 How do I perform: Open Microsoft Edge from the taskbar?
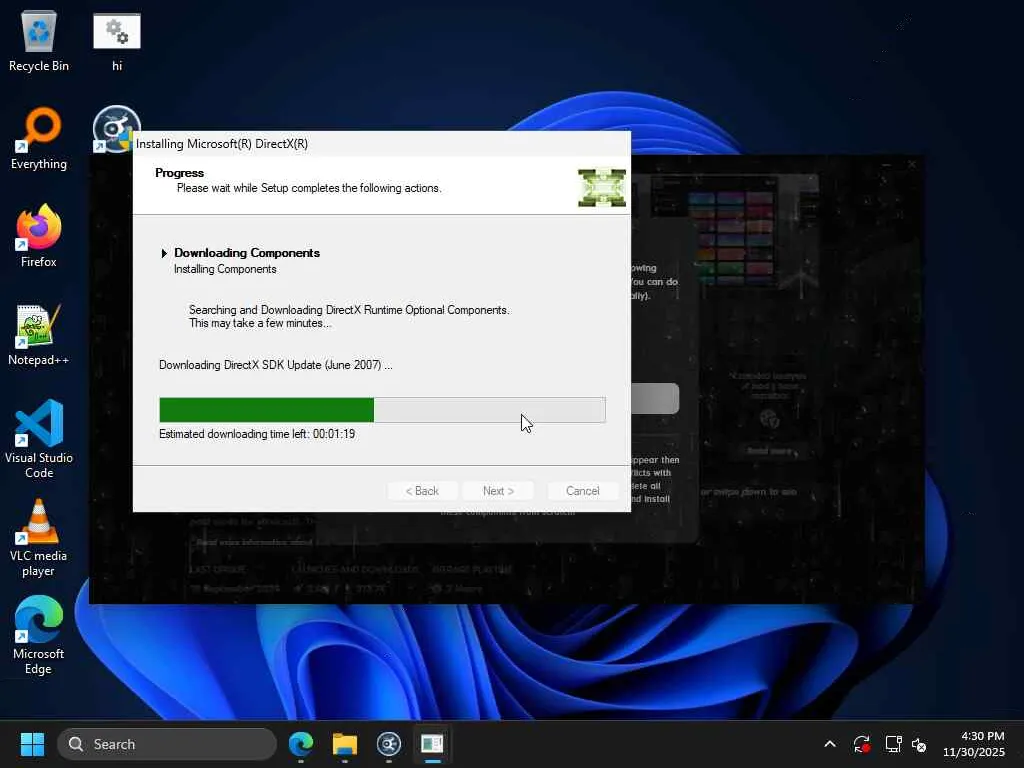coord(300,744)
